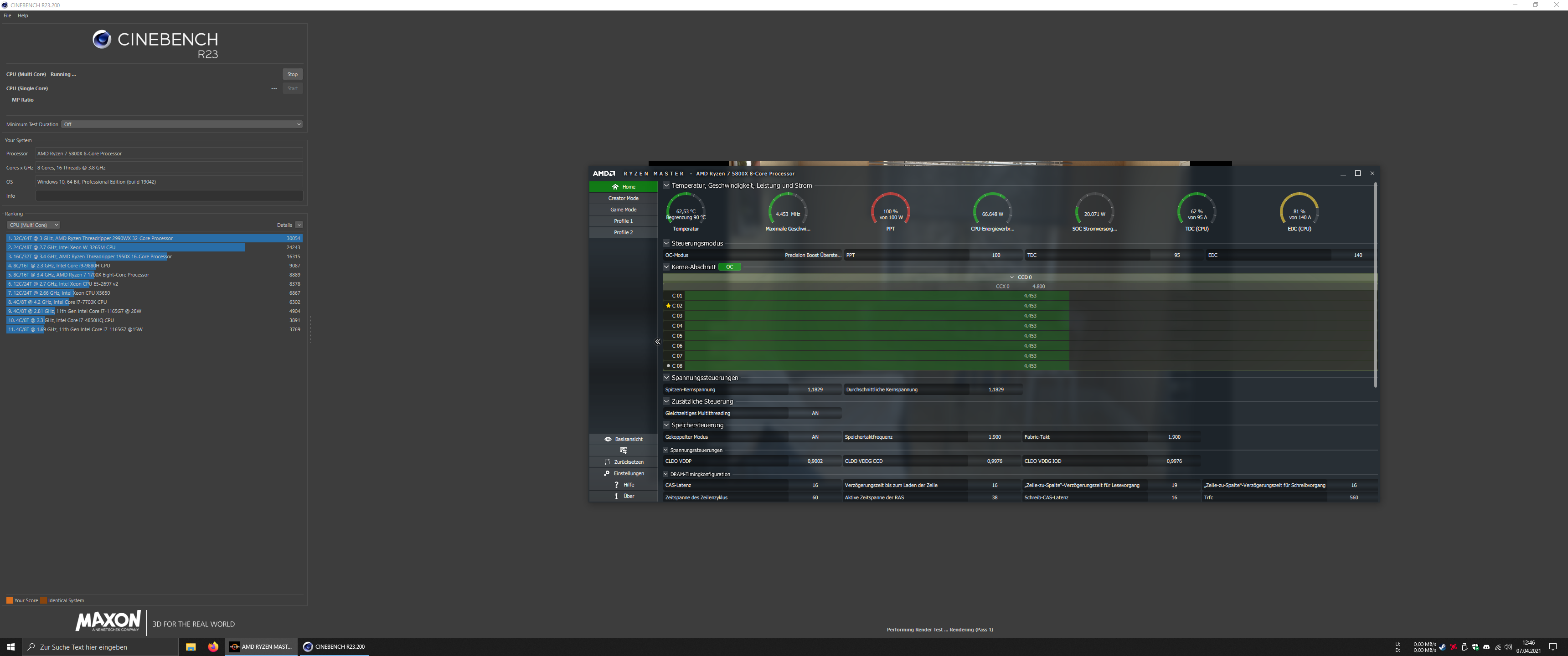The width and height of the screenshot is (1568, 656).
Task: Stop the running multi core test
Action: point(292,74)
